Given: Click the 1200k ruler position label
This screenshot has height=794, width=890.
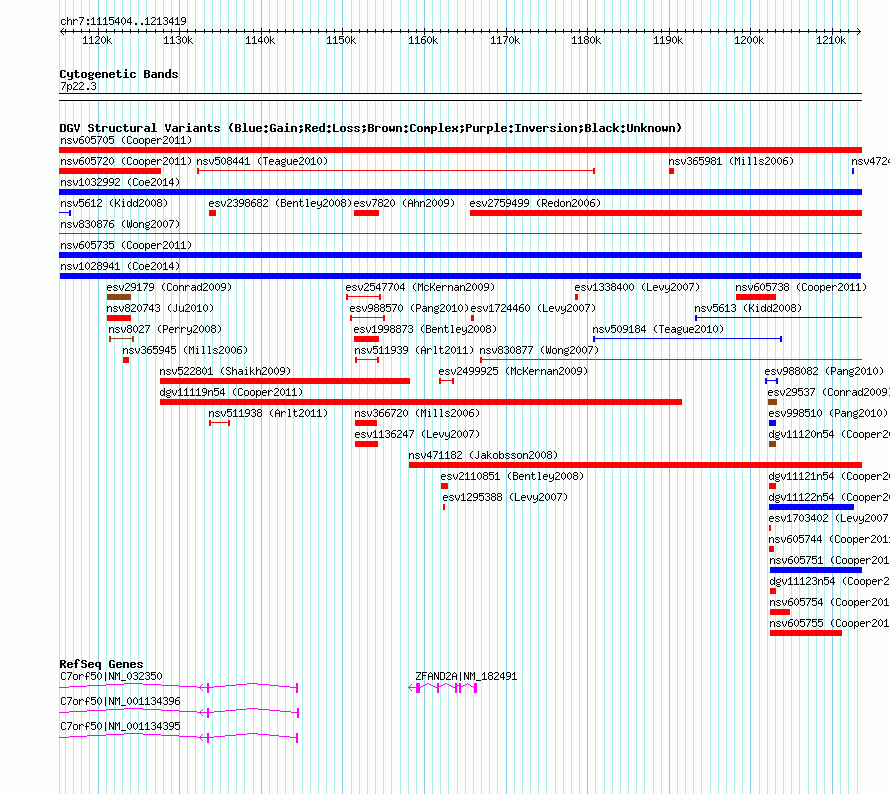Looking at the screenshot, I should (x=749, y=40).
